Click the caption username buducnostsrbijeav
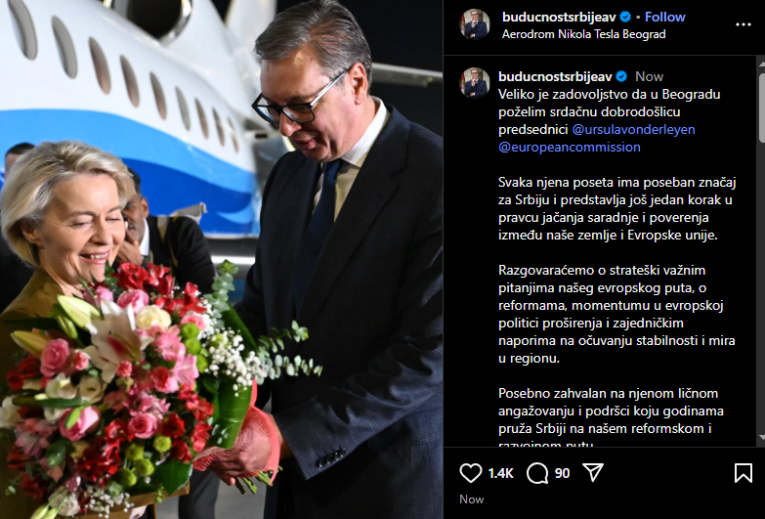765x519 pixels. point(555,77)
